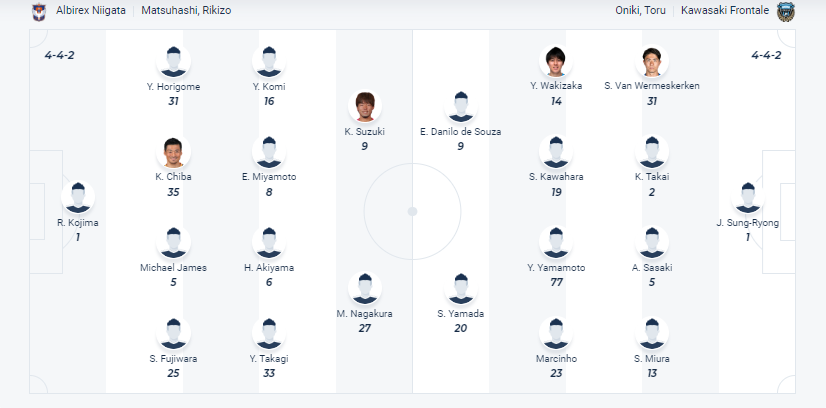Click Y. Horigome's player avatar
This screenshot has height=408, width=826.
coord(173,62)
